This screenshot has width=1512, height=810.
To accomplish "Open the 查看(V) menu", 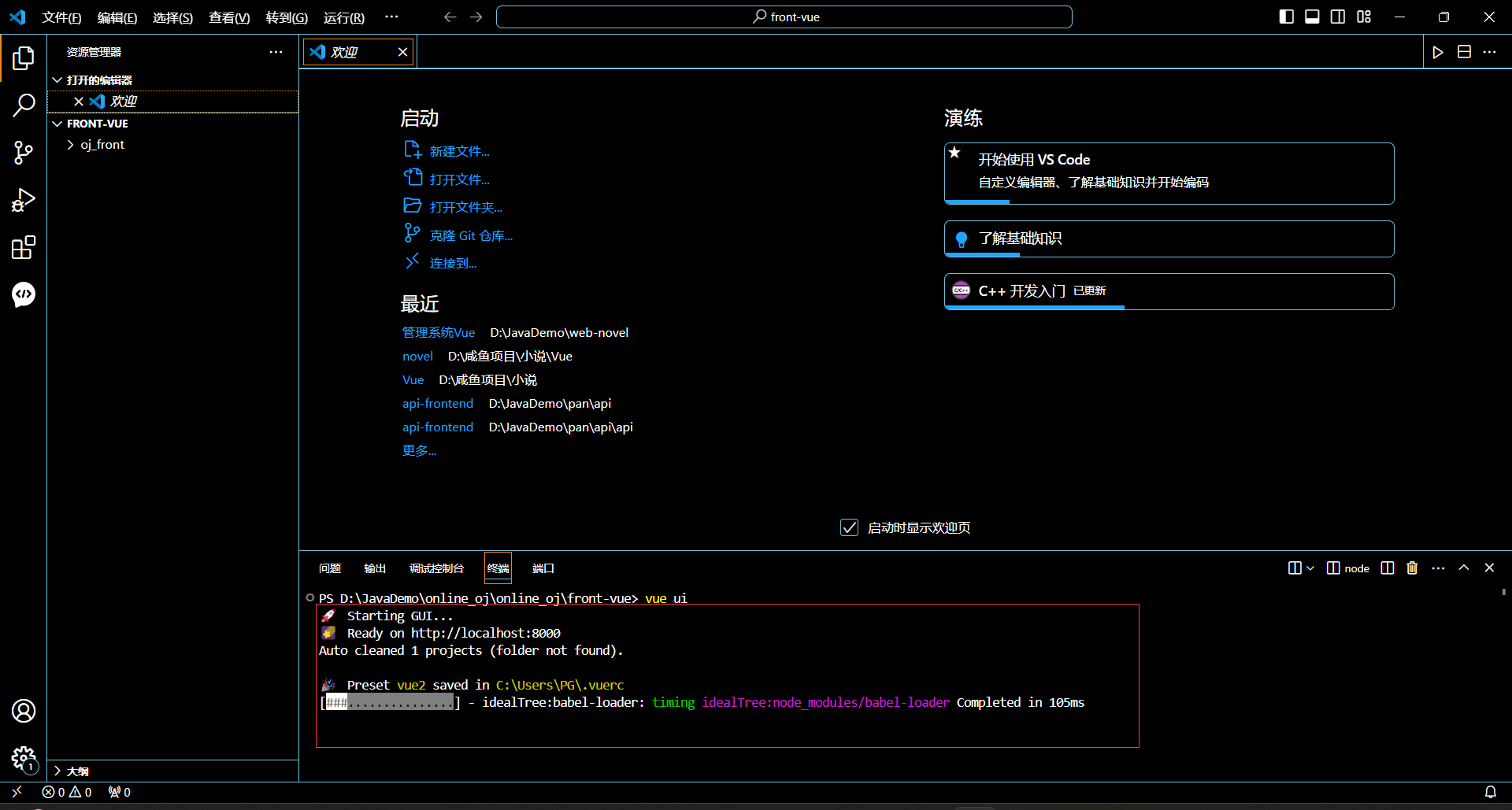I will pos(229,17).
